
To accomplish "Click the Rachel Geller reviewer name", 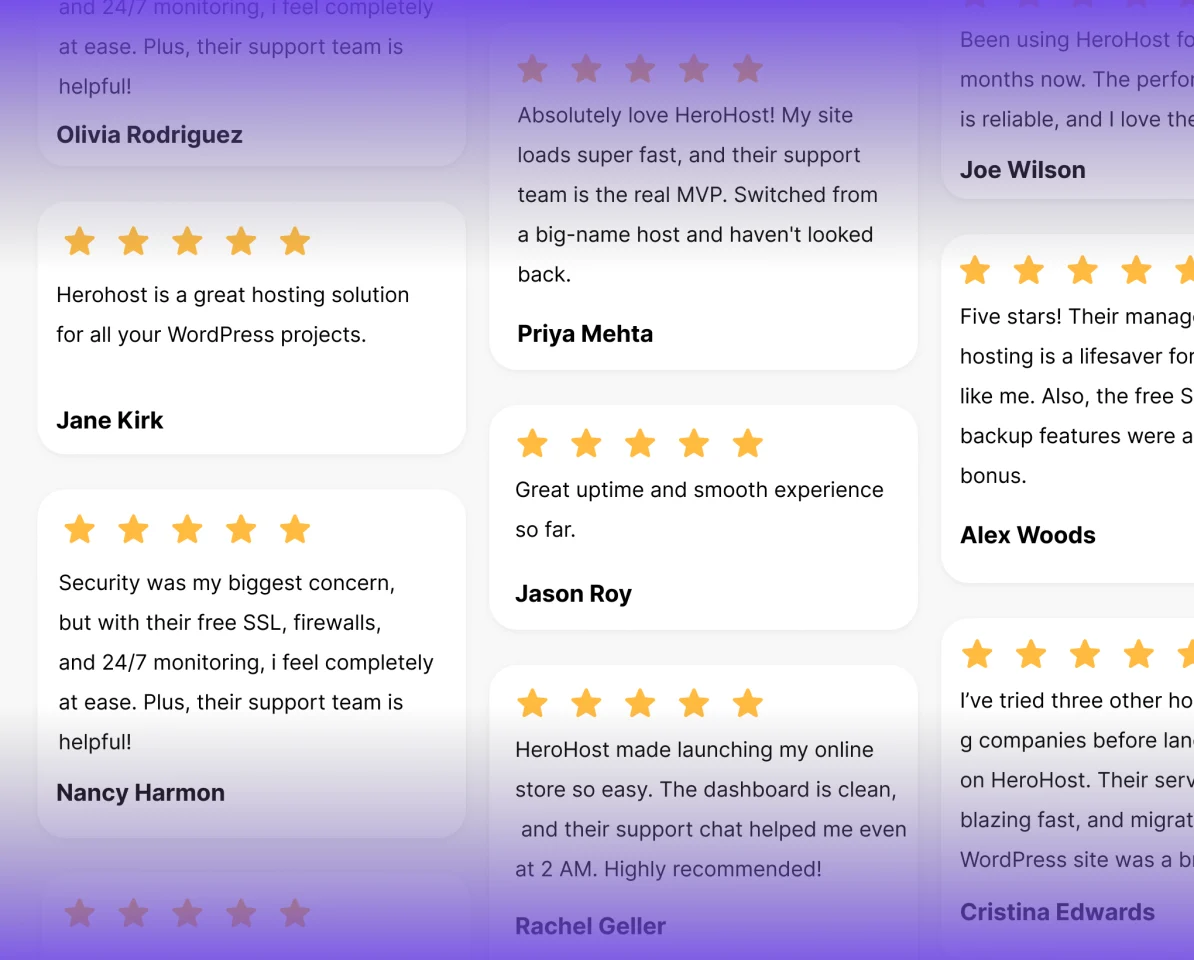I will (x=590, y=926).
